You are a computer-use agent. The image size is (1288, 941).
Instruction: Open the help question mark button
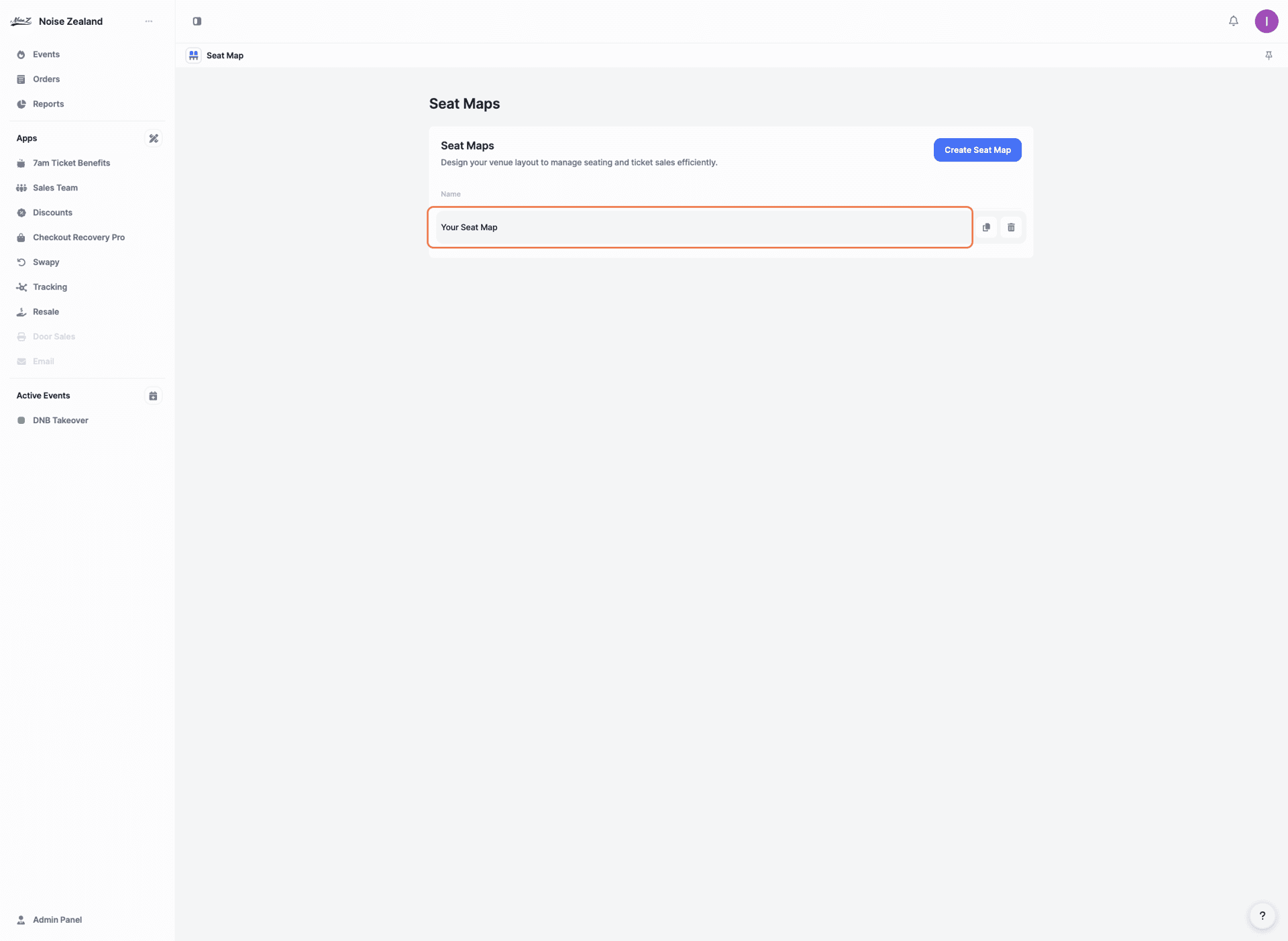tap(1262, 916)
